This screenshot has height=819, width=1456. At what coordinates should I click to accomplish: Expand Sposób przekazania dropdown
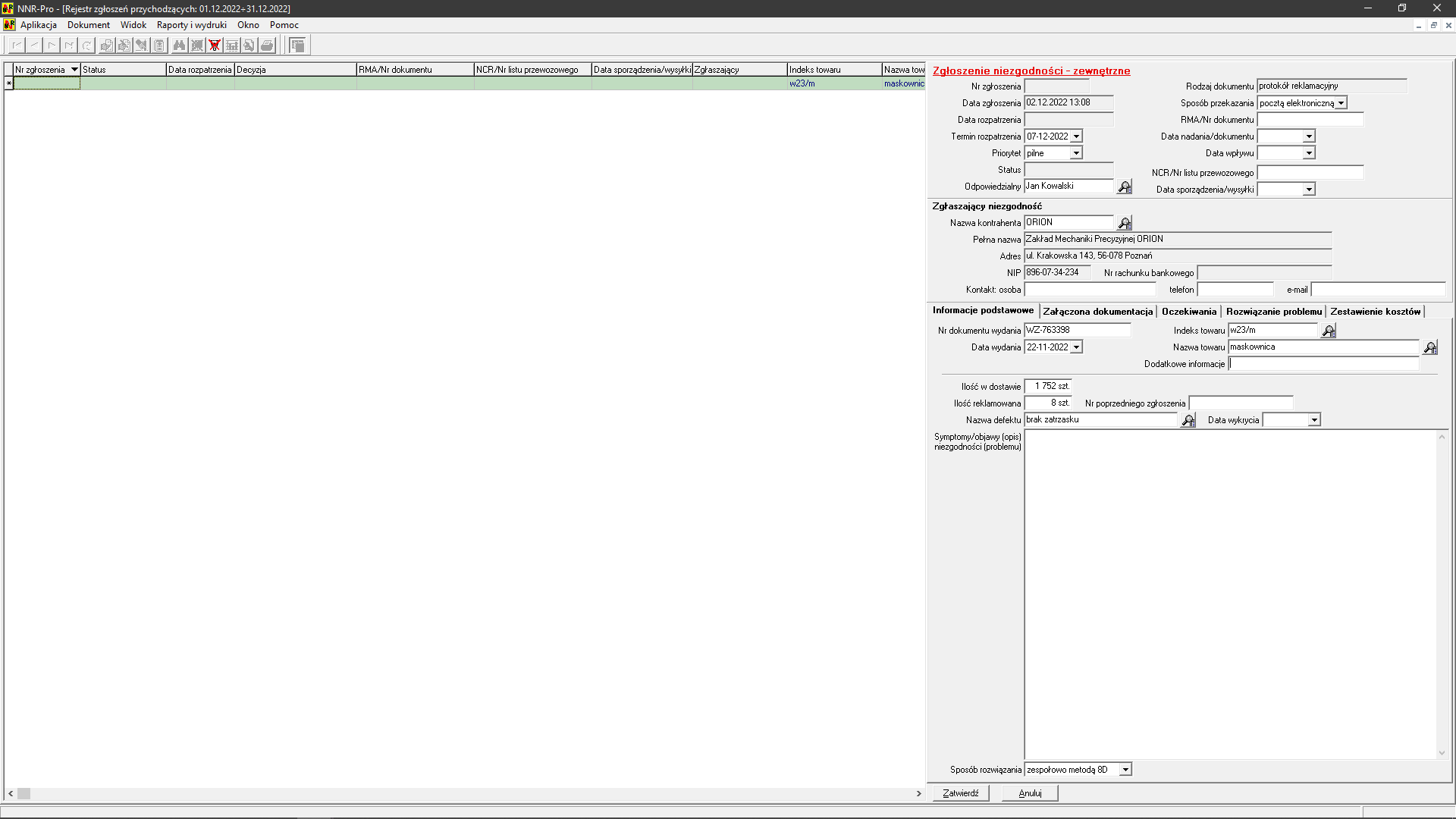click(1341, 103)
